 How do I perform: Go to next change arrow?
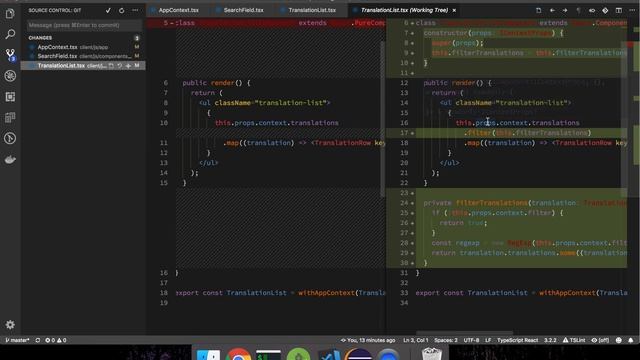pyautogui.click(x=565, y=10)
